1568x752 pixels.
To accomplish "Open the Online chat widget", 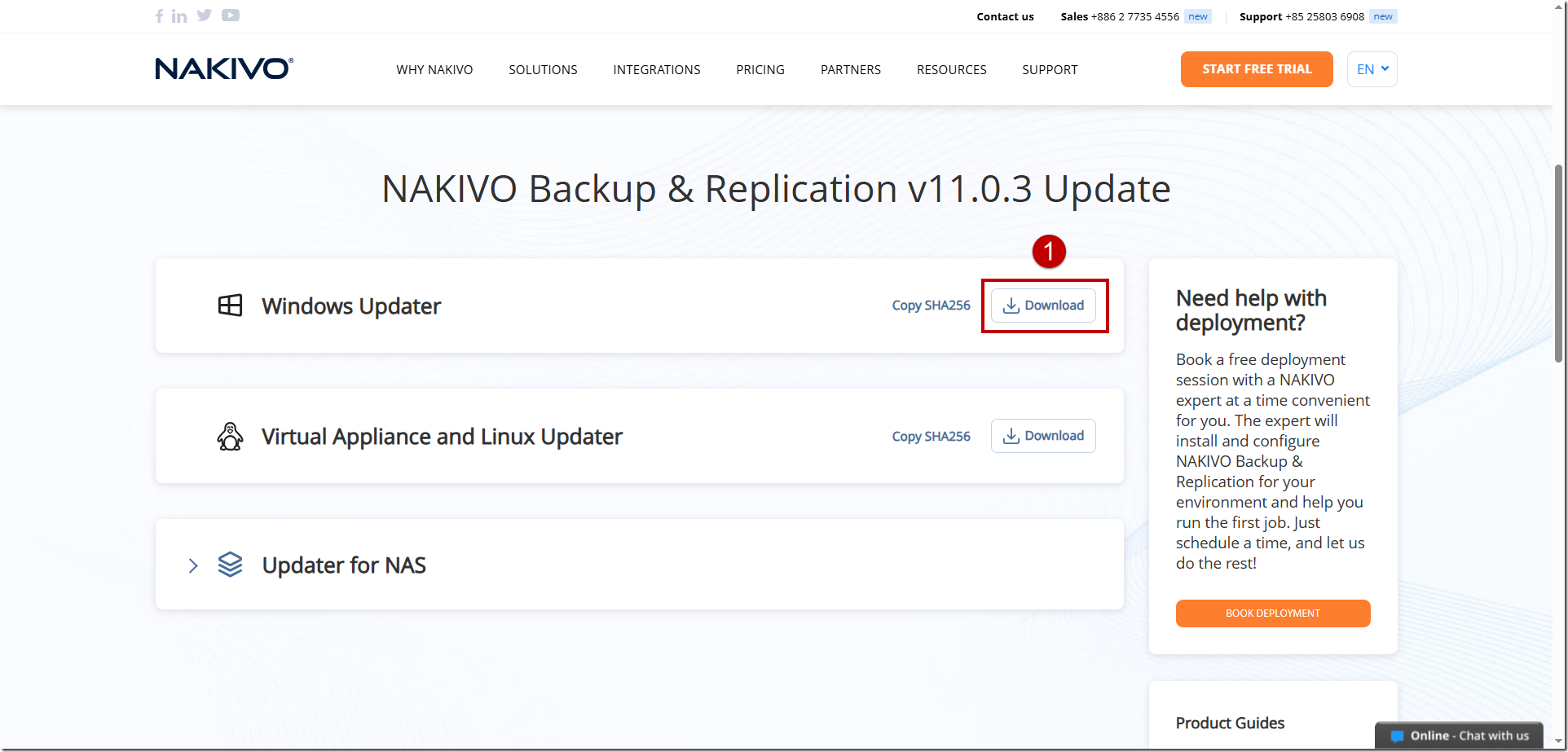I will [1459, 736].
